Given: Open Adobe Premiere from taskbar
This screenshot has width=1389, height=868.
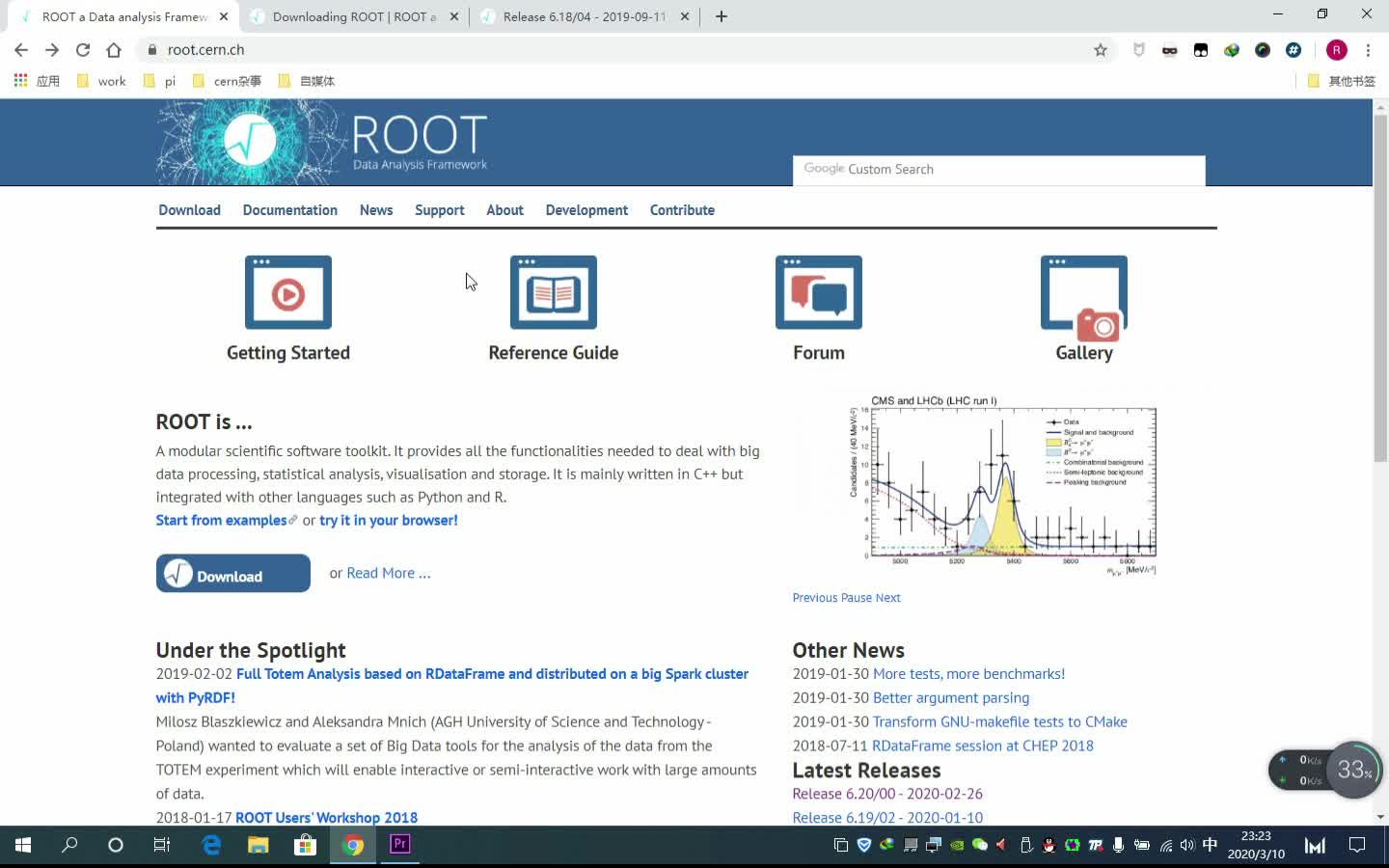Looking at the screenshot, I should pyautogui.click(x=400, y=845).
